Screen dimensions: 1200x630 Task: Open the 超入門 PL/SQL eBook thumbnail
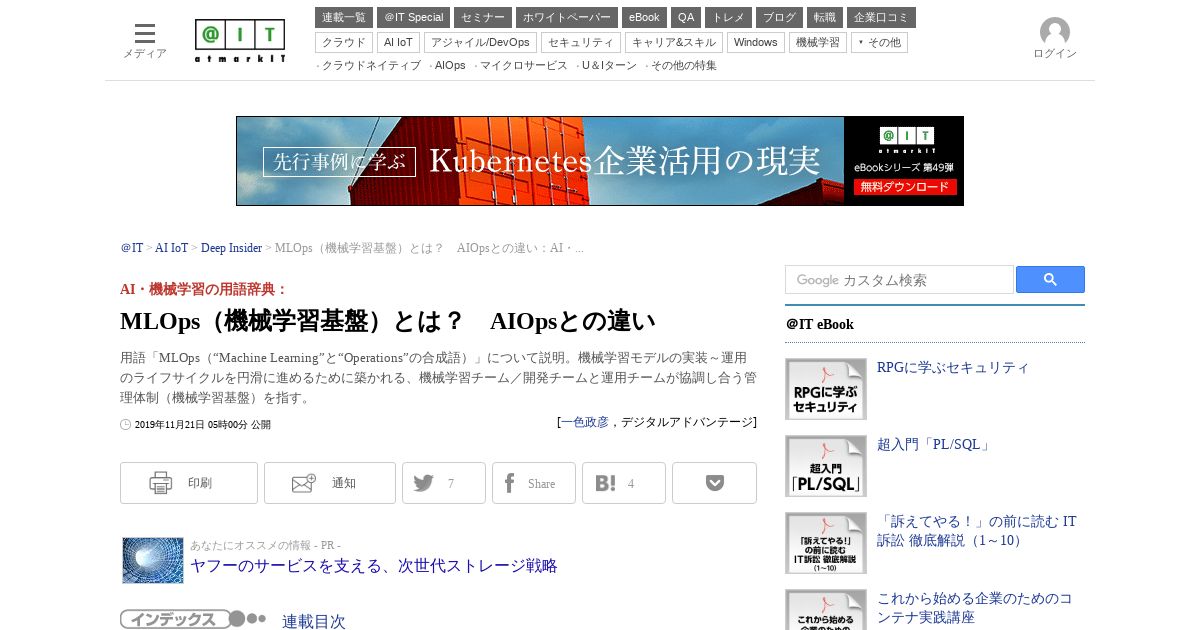pyautogui.click(x=826, y=466)
